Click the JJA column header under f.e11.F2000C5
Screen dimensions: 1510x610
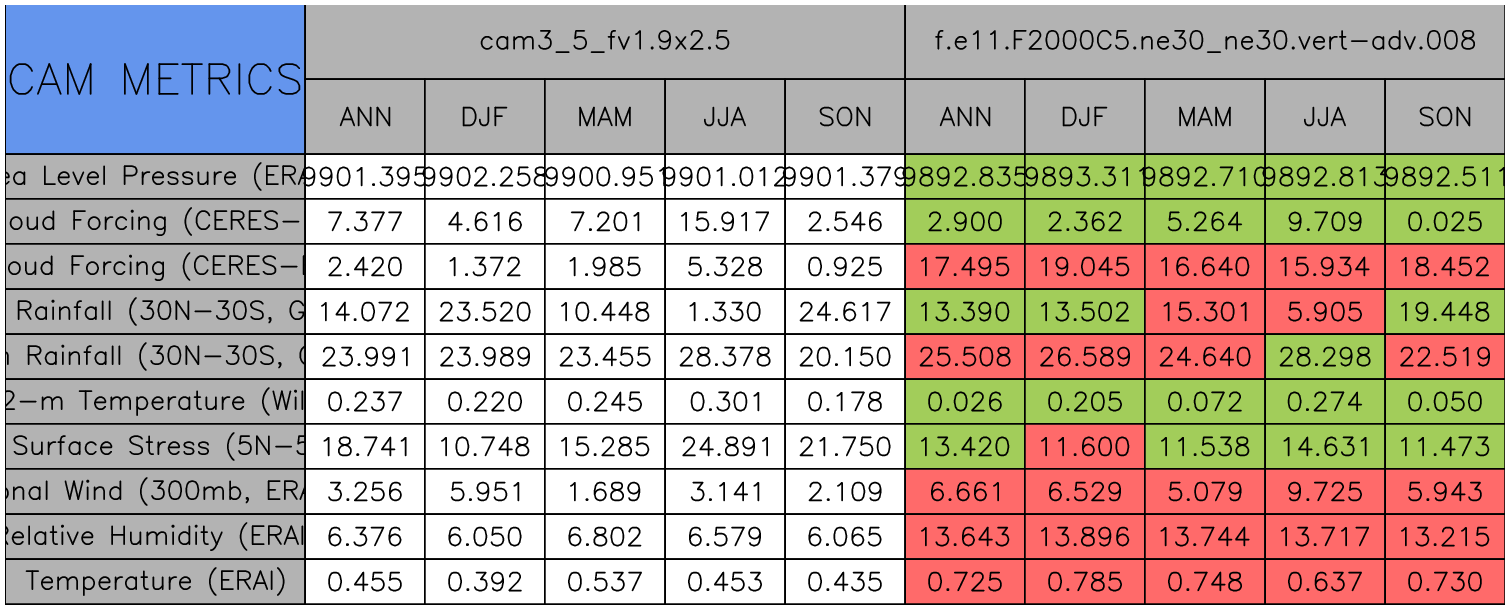point(1325,117)
